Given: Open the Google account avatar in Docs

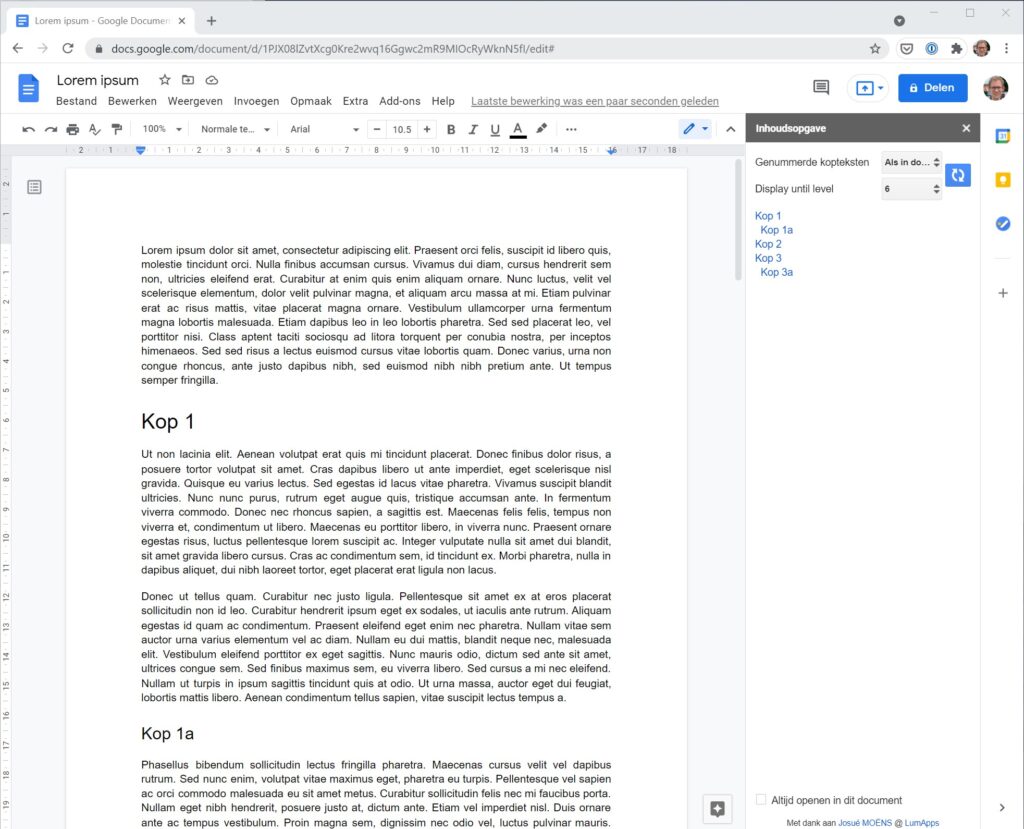Looking at the screenshot, I should [x=996, y=88].
